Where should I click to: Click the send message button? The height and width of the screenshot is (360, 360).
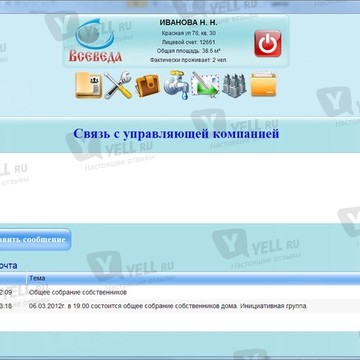[x=35, y=239]
